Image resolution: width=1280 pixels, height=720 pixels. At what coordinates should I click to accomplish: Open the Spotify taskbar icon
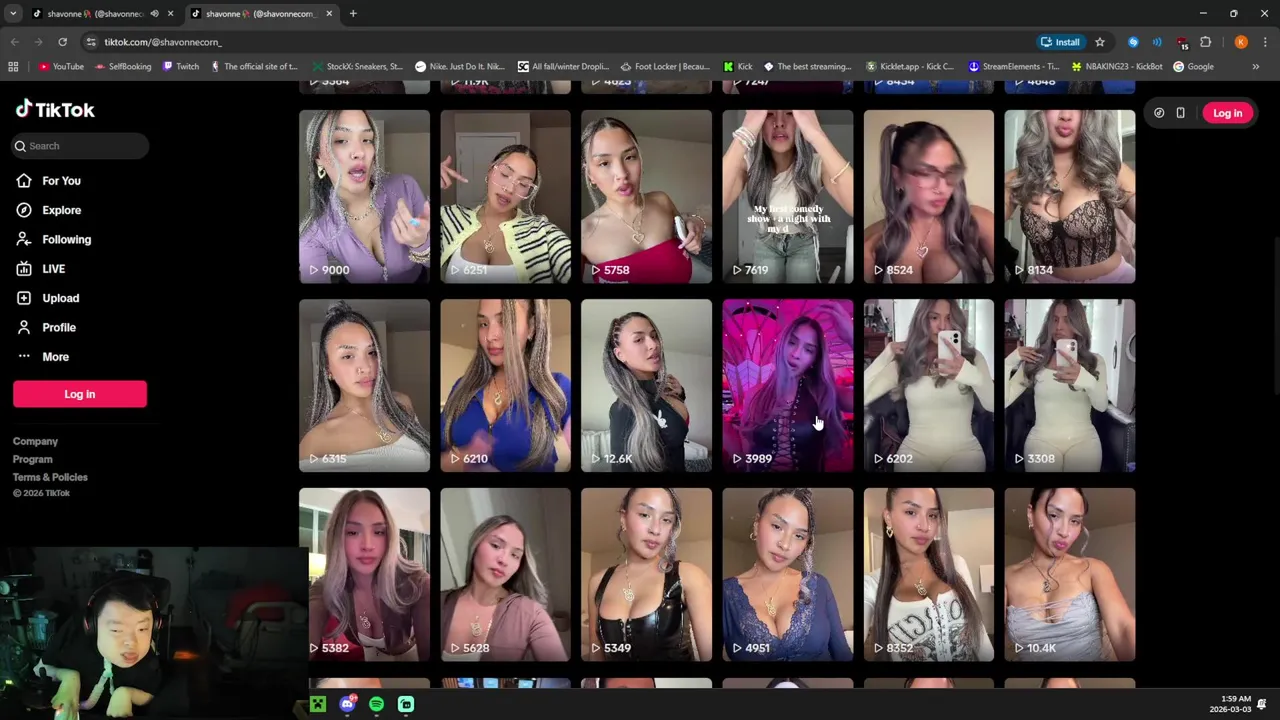click(376, 704)
